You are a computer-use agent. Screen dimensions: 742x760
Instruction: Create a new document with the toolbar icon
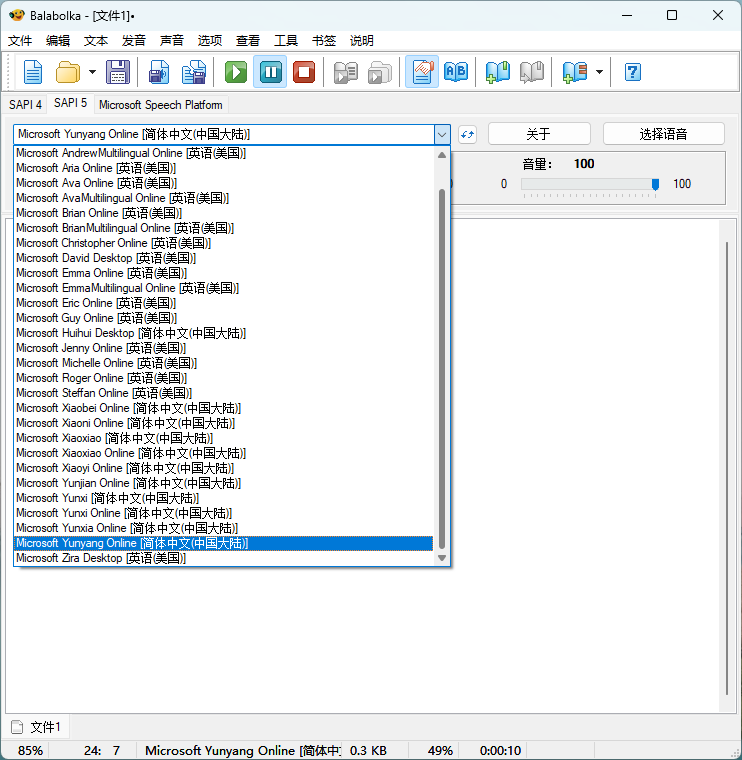click(33, 72)
